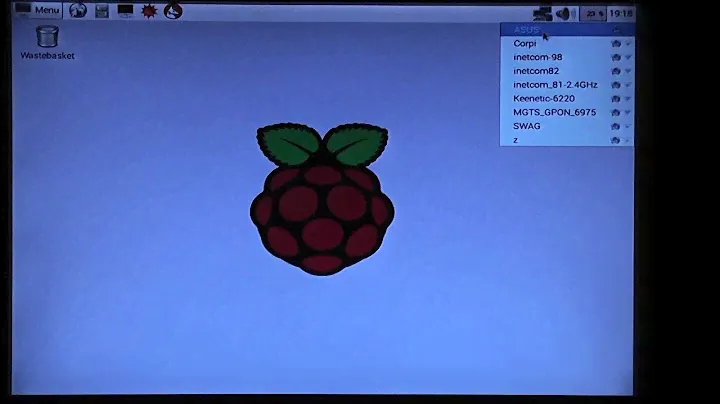Viewport: 720px width, 404px height.
Task: Open the Wastebasket desktop icon
Action: 47,42
